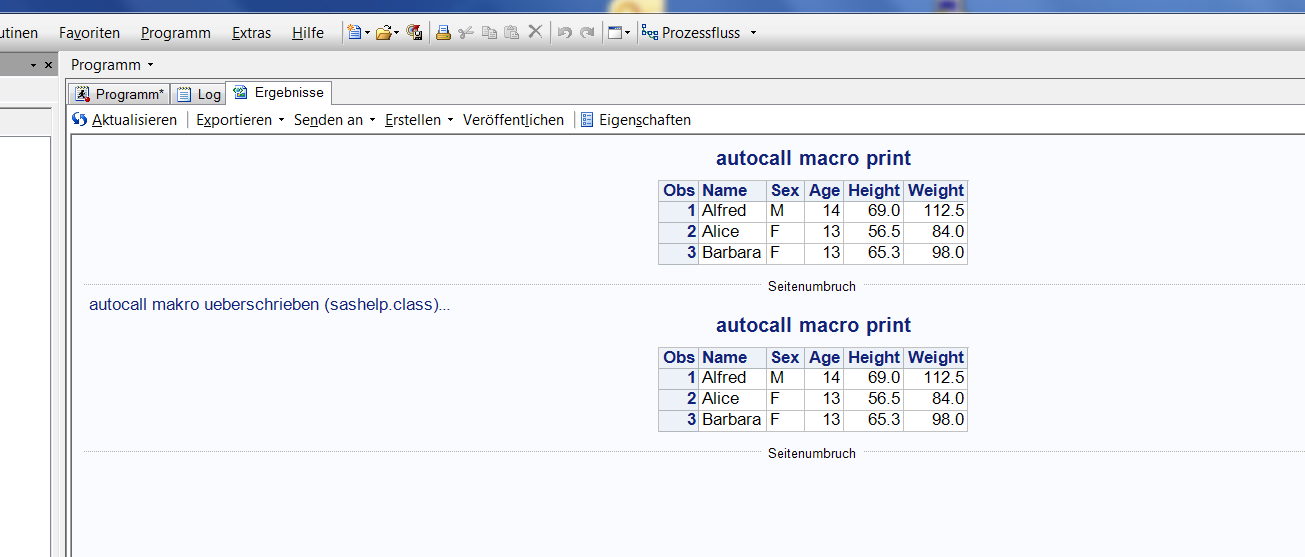Switch to the Log tab
Image resolution: width=1305 pixels, height=557 pixels.
(198, 94)
